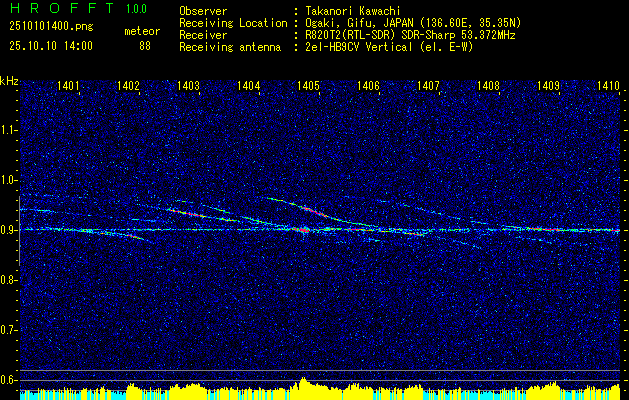Click the 0.9 kHz axis label
629x400 pixels.
[x=7, y=230]
